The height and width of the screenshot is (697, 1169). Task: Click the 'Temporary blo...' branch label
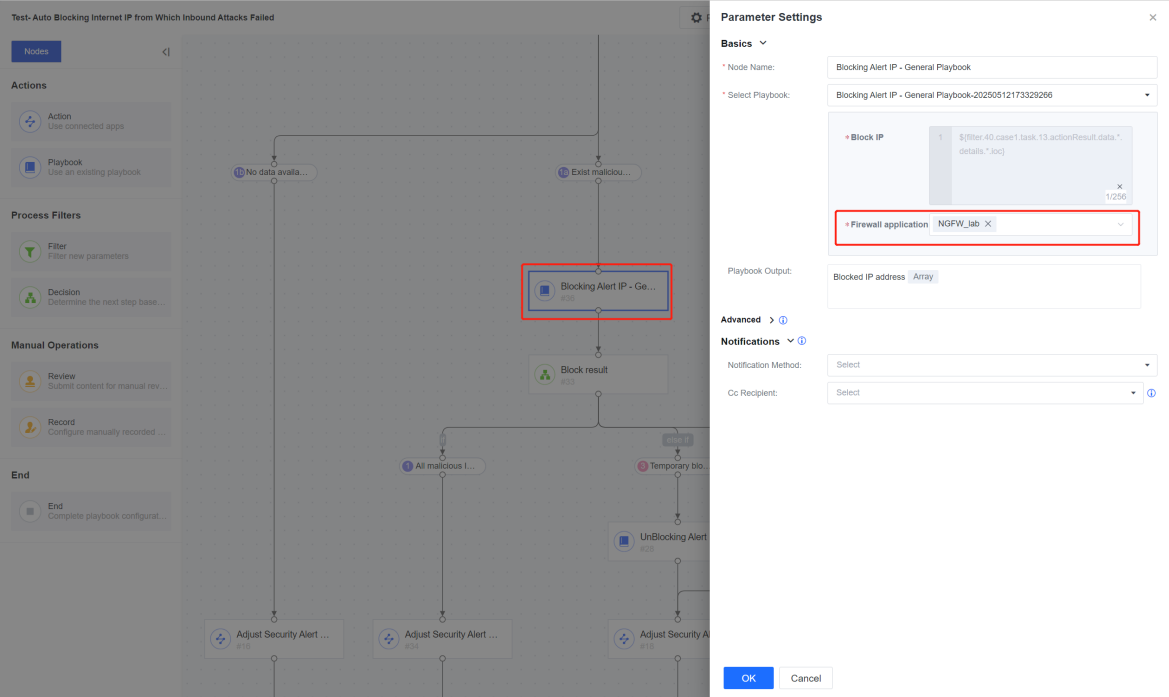tap(672, 466)
